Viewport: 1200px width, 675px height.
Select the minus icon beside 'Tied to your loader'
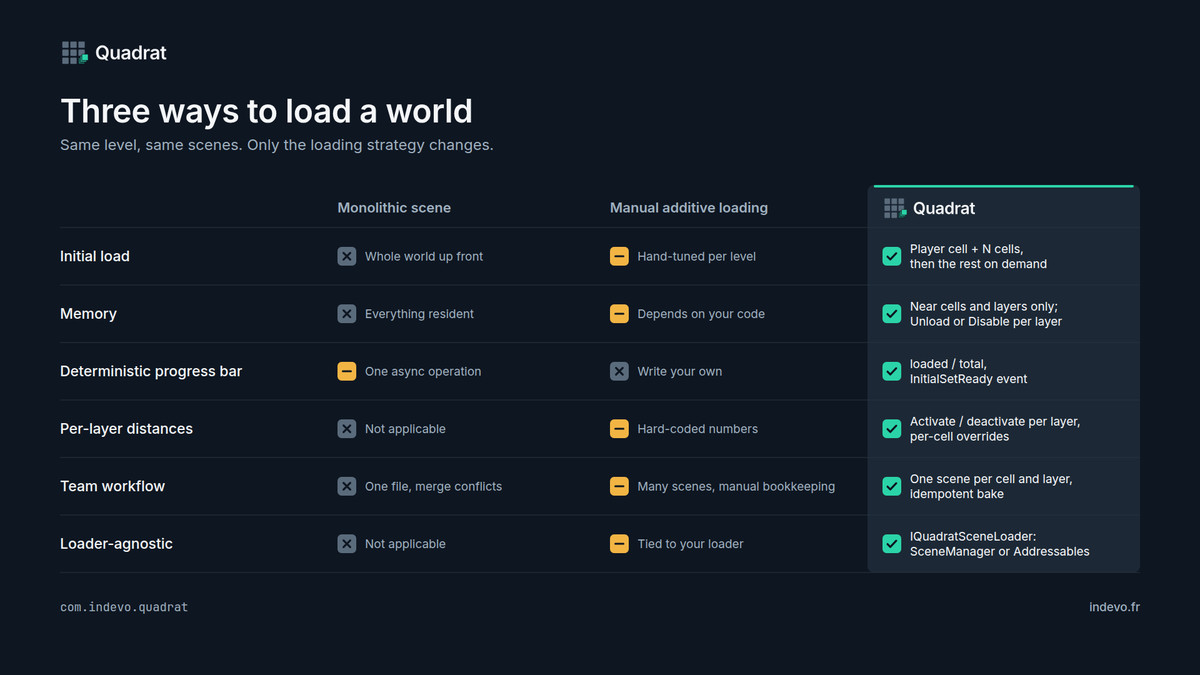pos(619,544)
